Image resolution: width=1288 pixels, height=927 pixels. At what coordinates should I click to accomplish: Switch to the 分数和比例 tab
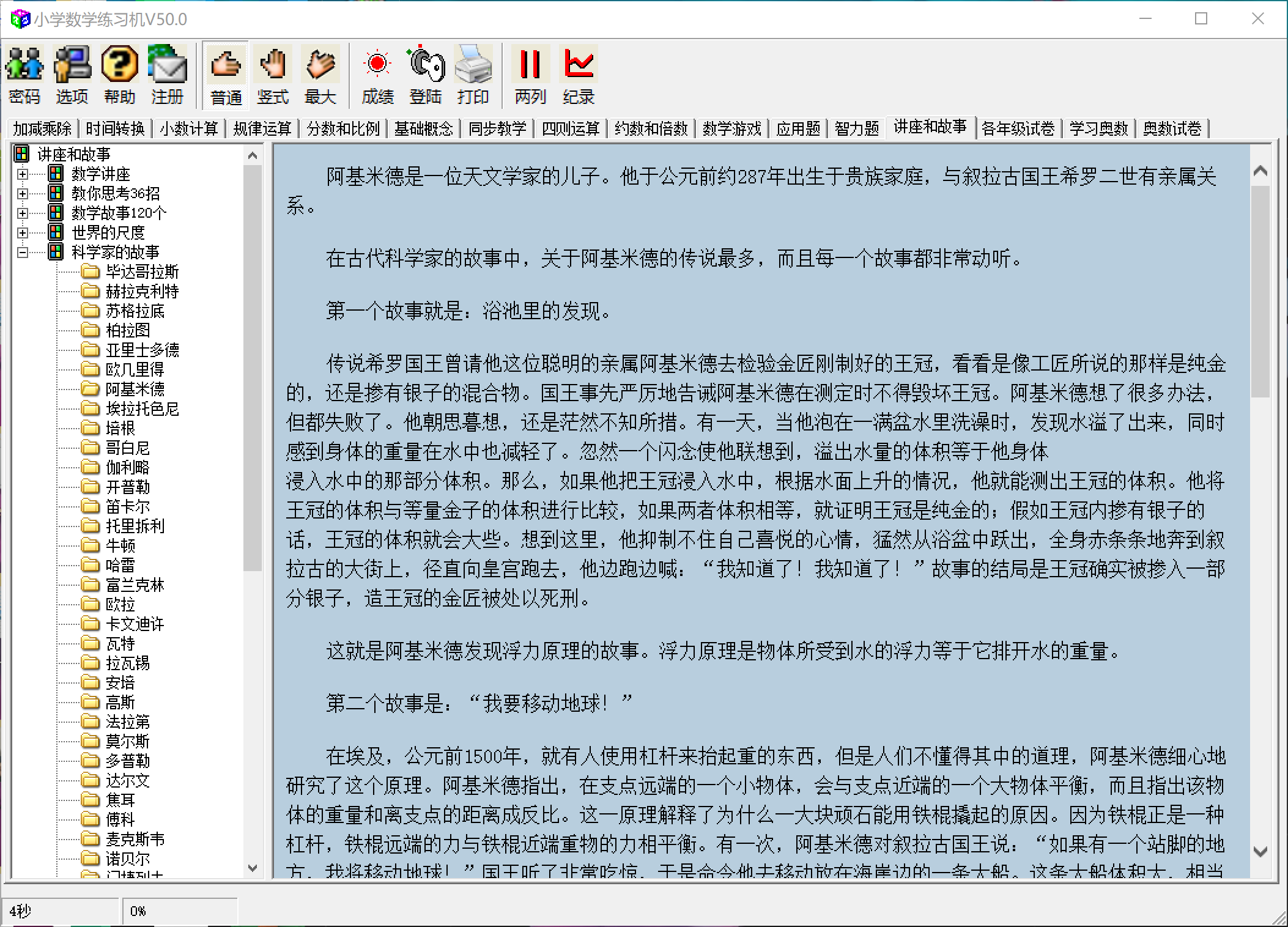point(343,129)
